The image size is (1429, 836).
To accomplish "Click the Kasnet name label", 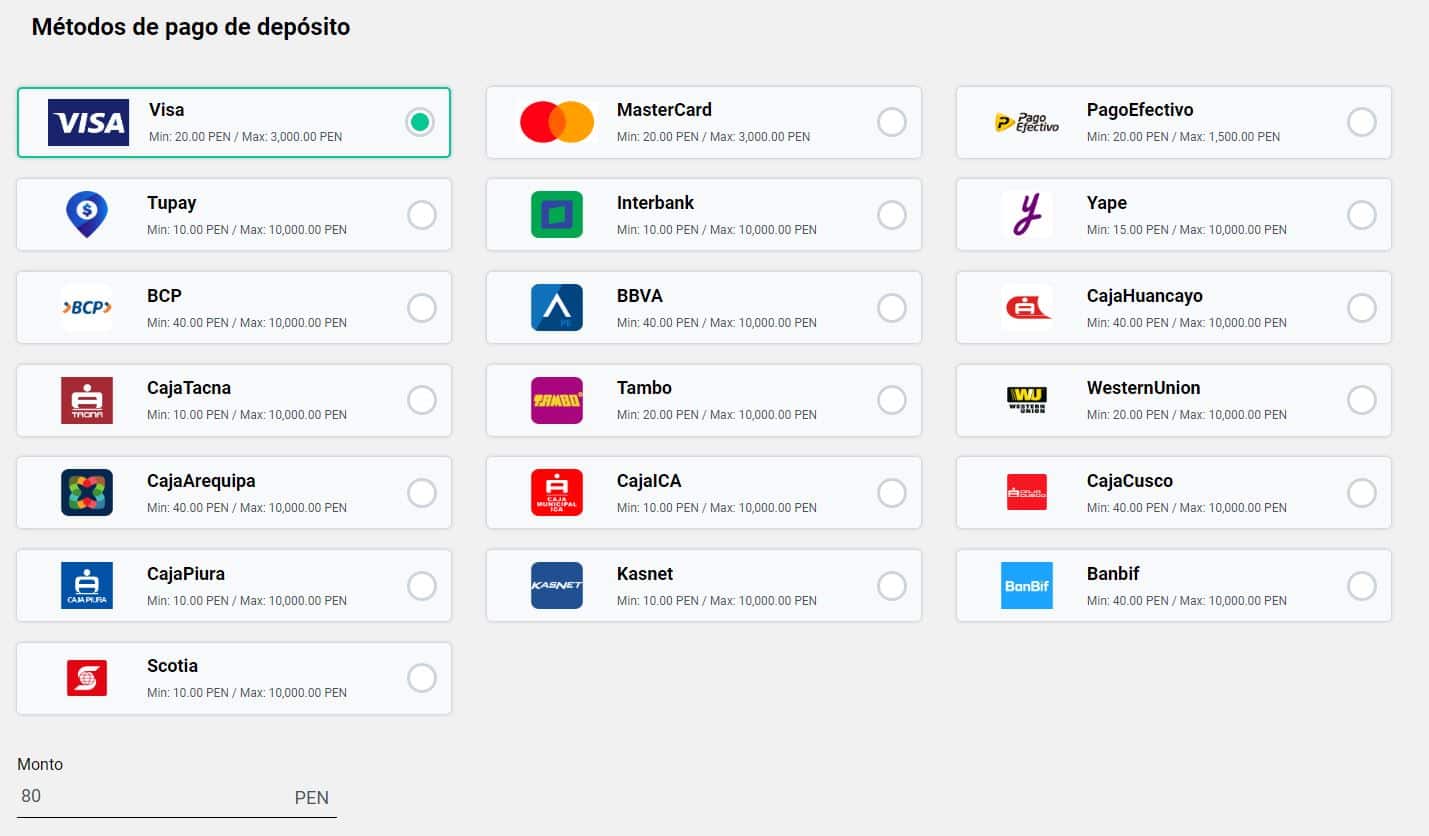I will coord(645,574).
